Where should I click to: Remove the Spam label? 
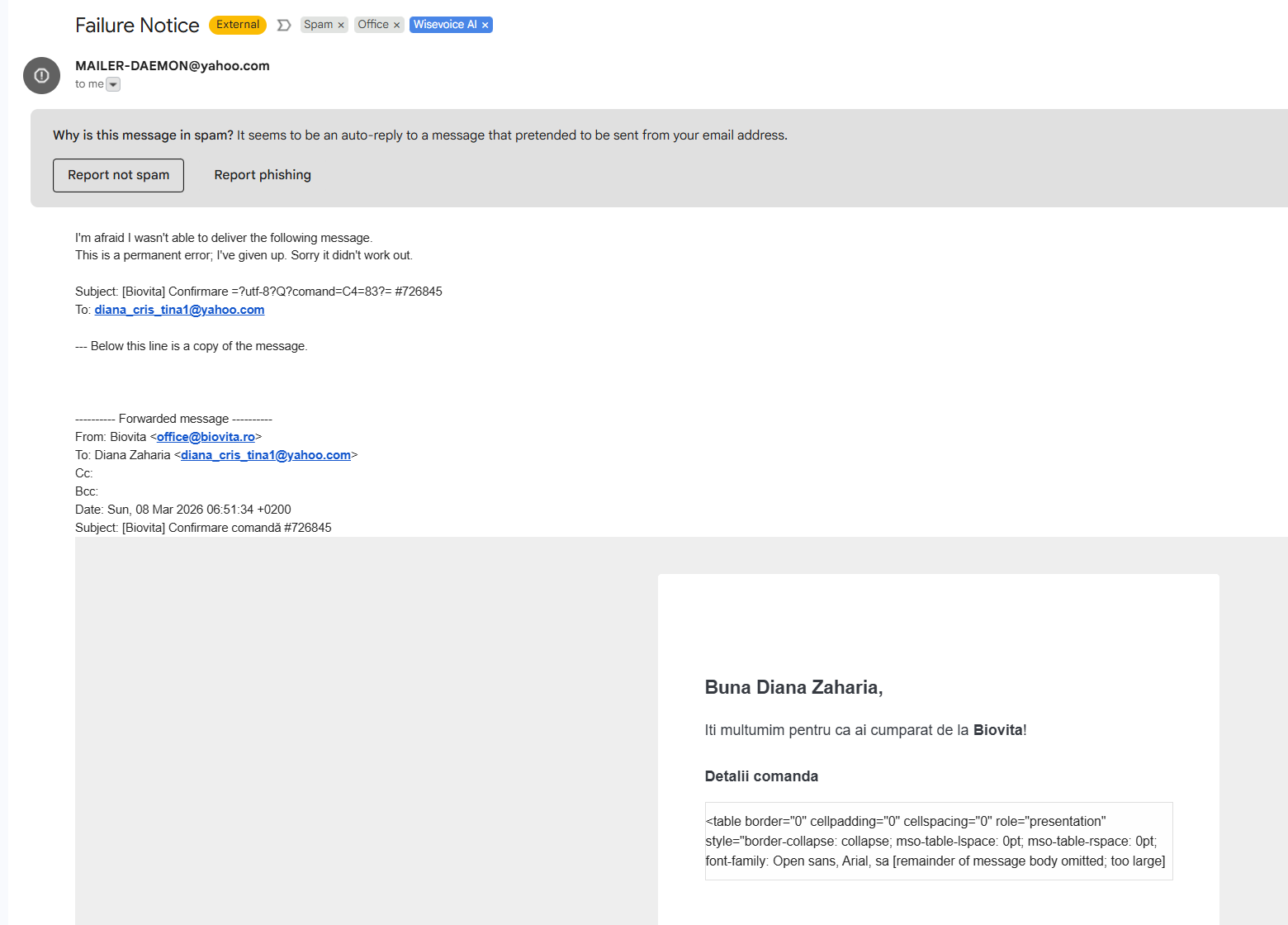click(x=341, y=26)
